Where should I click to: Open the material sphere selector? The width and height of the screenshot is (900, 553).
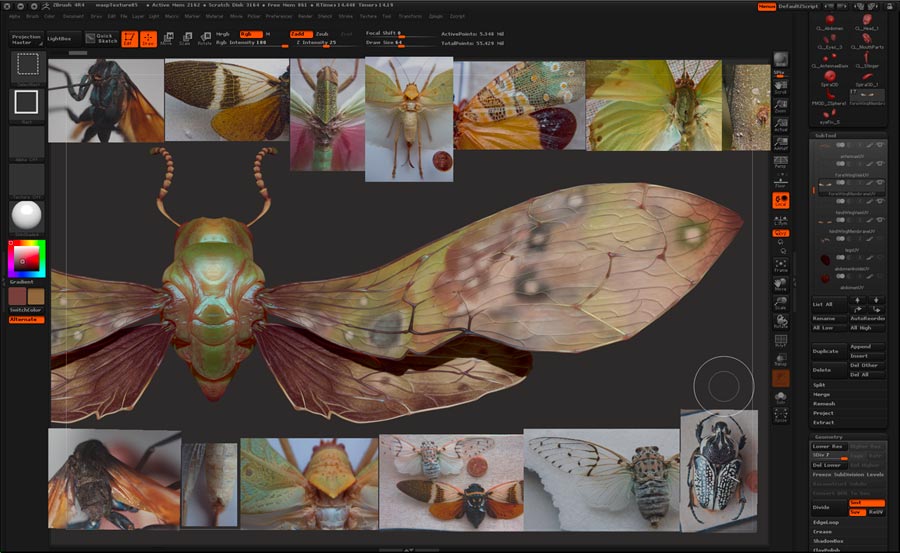[27, 218]
